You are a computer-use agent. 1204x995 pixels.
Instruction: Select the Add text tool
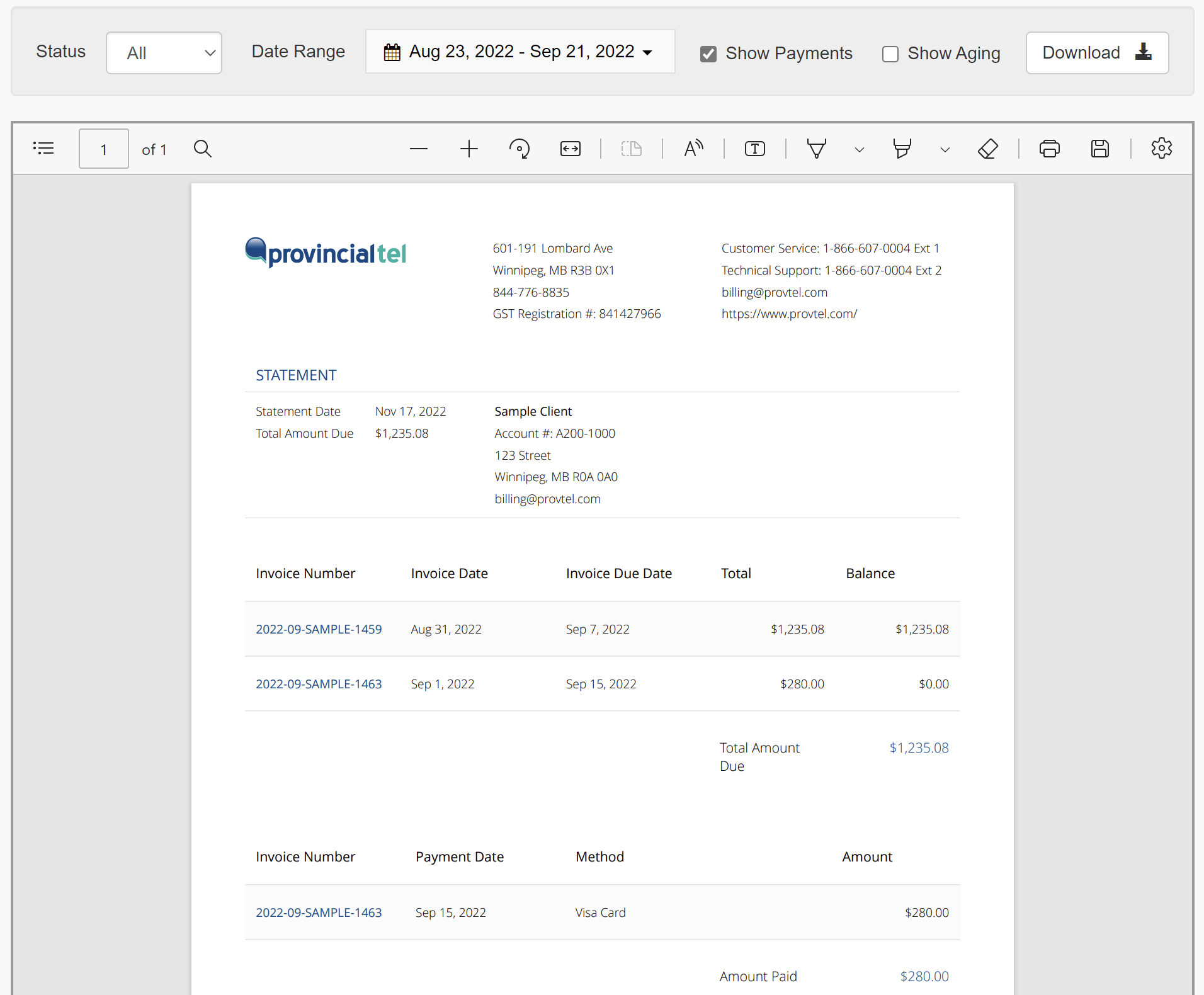tap(755, 149)
